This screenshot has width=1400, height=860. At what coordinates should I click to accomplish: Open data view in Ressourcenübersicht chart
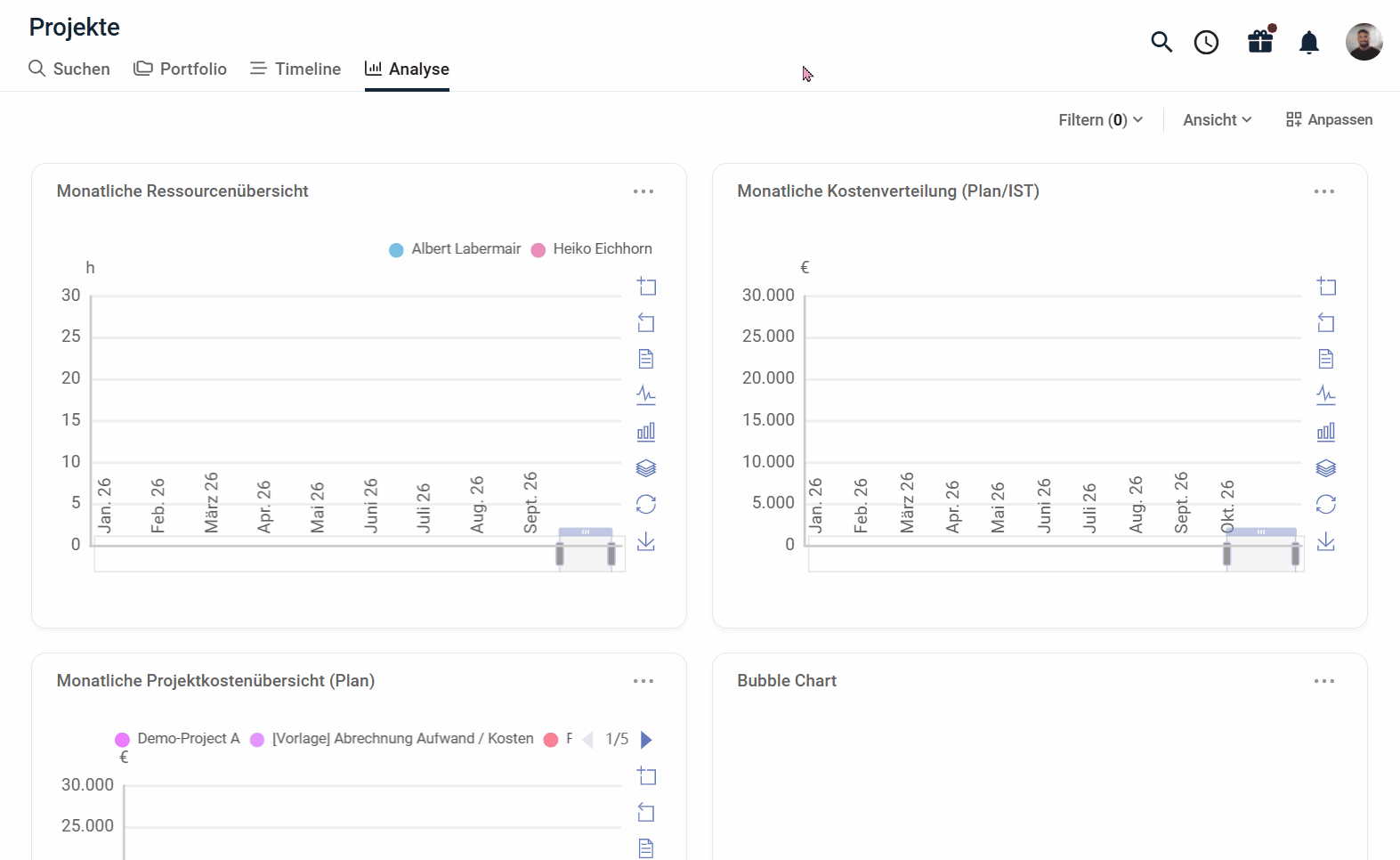pos(646,359)
